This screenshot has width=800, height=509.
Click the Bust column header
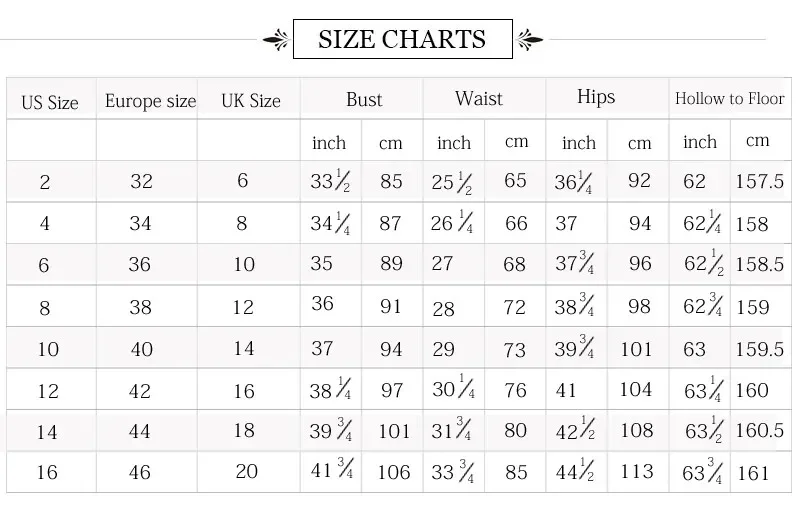click(x=364, y=99)
